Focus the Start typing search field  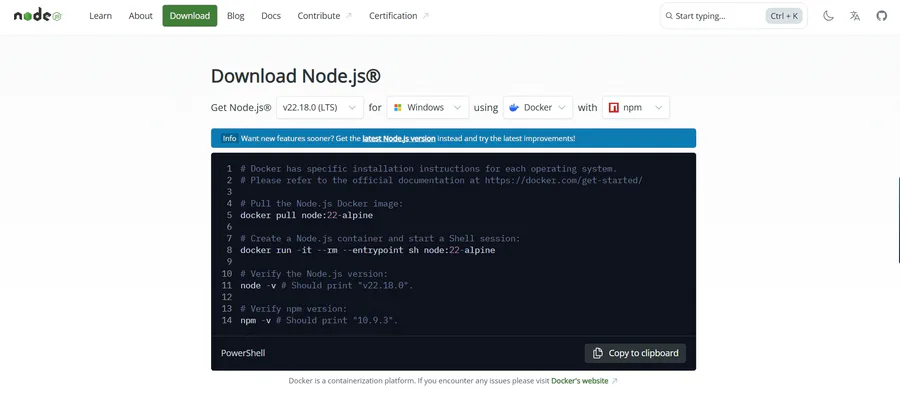point(734,16)
